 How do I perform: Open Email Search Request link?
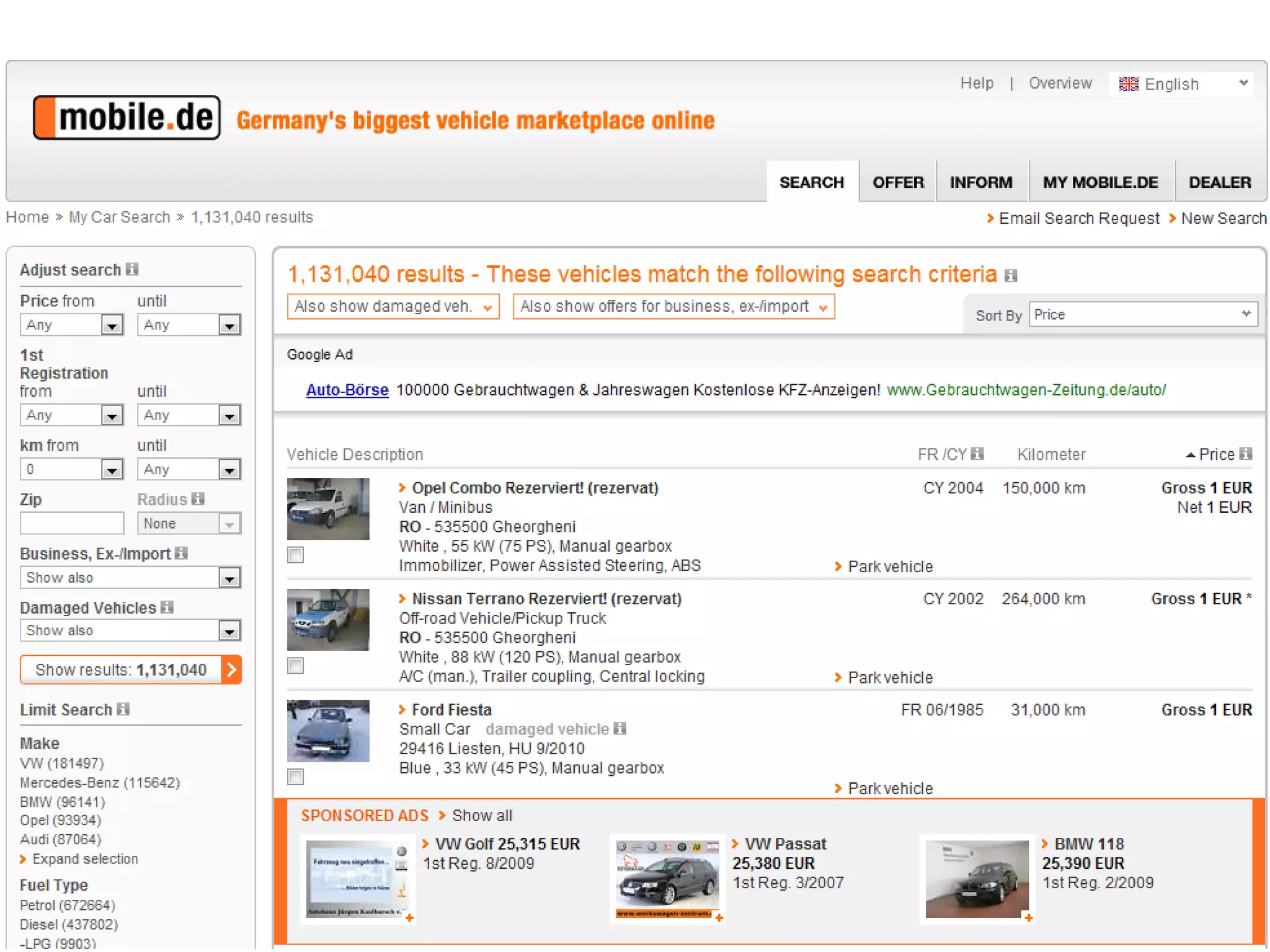(1078, 218)
